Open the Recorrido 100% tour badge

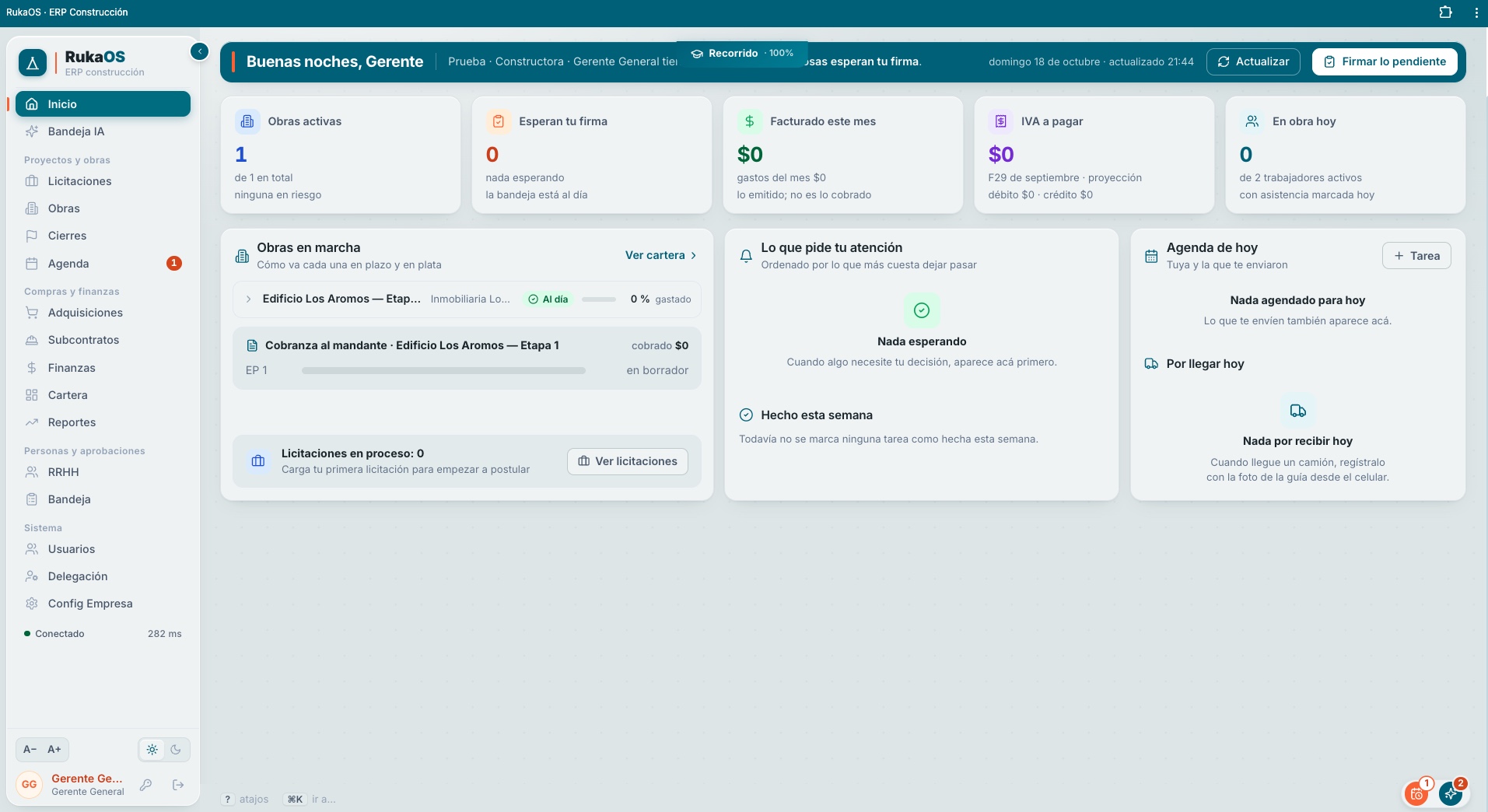pos(742,53)
